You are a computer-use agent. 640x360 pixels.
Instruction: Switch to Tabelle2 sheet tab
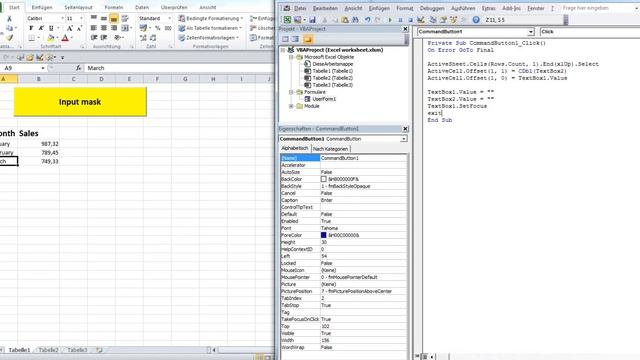click(48, 350)
